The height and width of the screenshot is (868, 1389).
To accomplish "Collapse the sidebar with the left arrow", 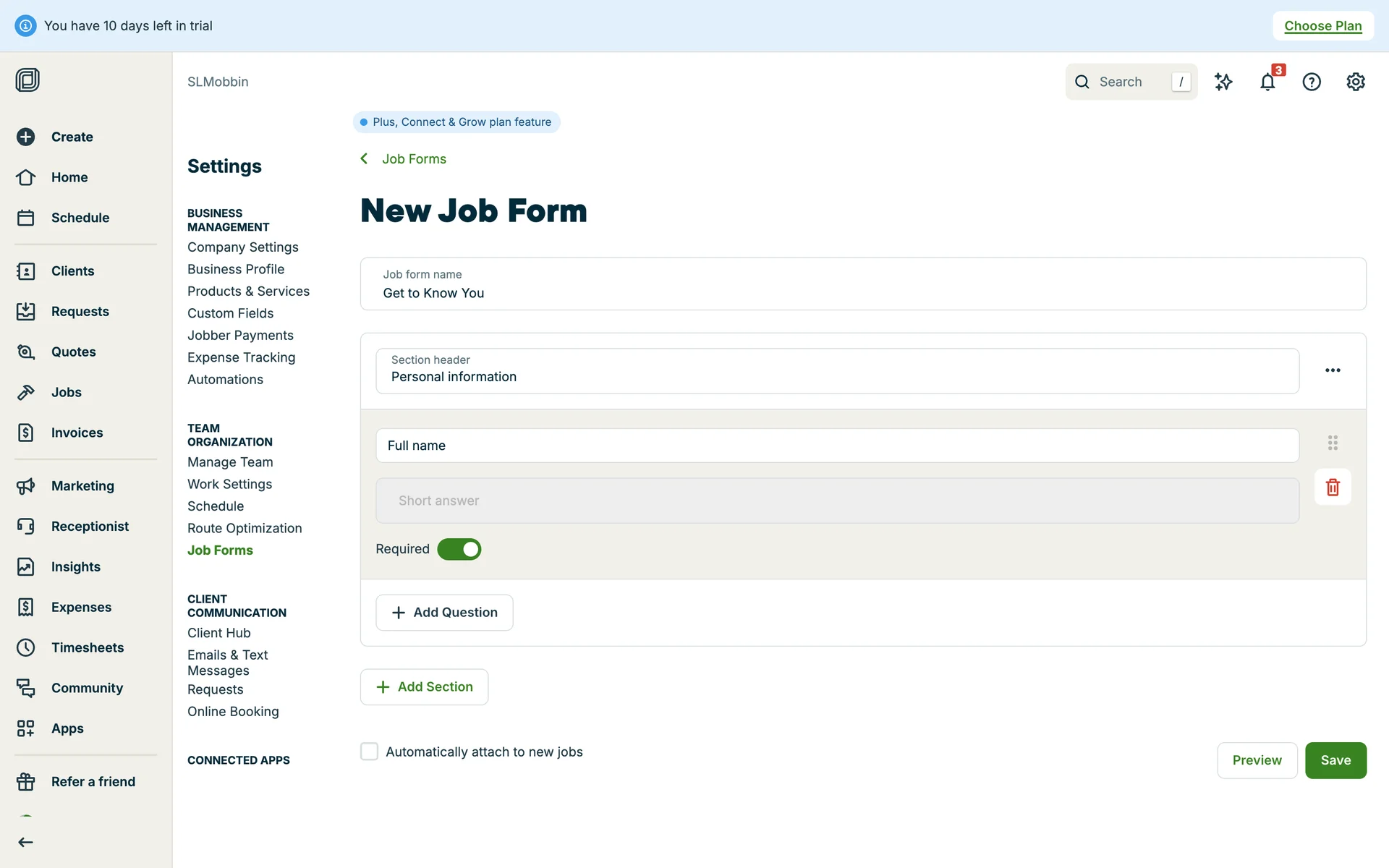I will coord(26,842).
